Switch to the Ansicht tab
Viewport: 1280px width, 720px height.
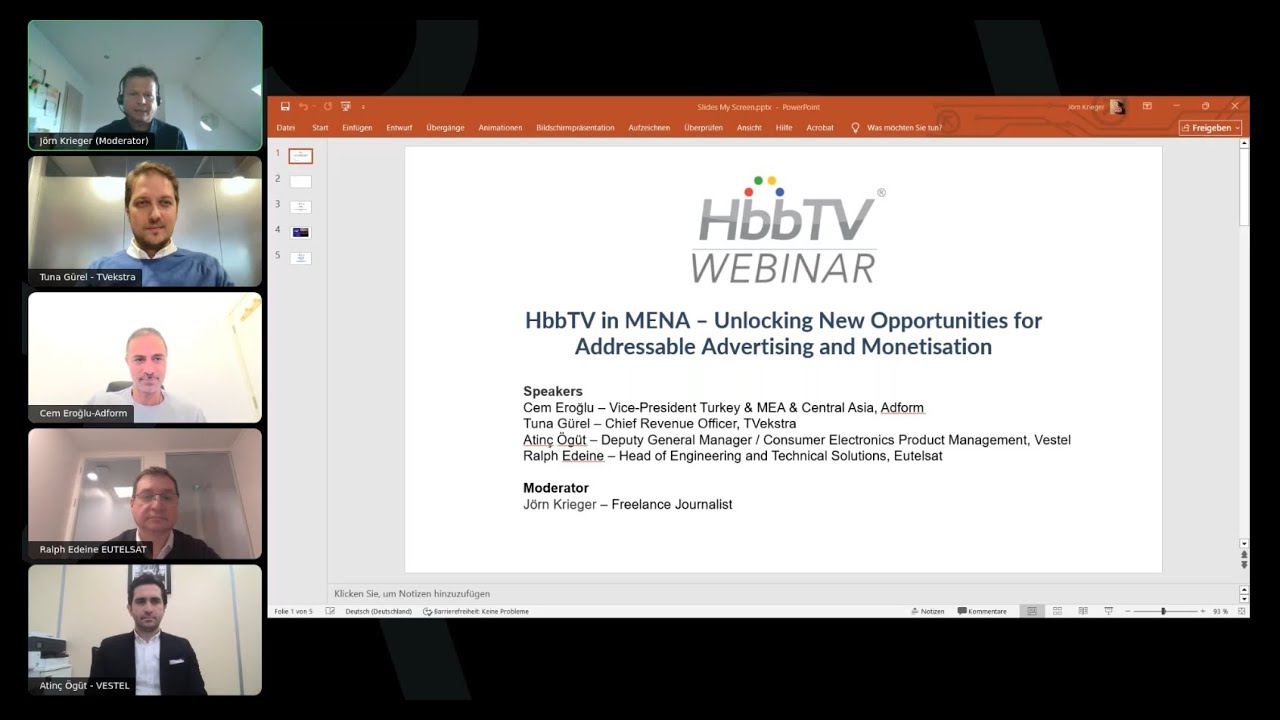749,128
